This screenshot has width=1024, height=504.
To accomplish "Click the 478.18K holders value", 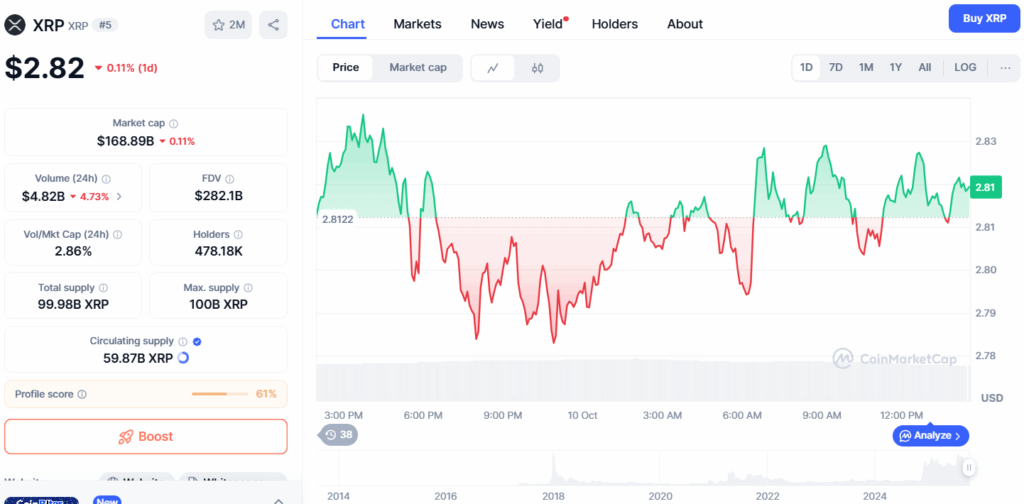I will 219,251.
